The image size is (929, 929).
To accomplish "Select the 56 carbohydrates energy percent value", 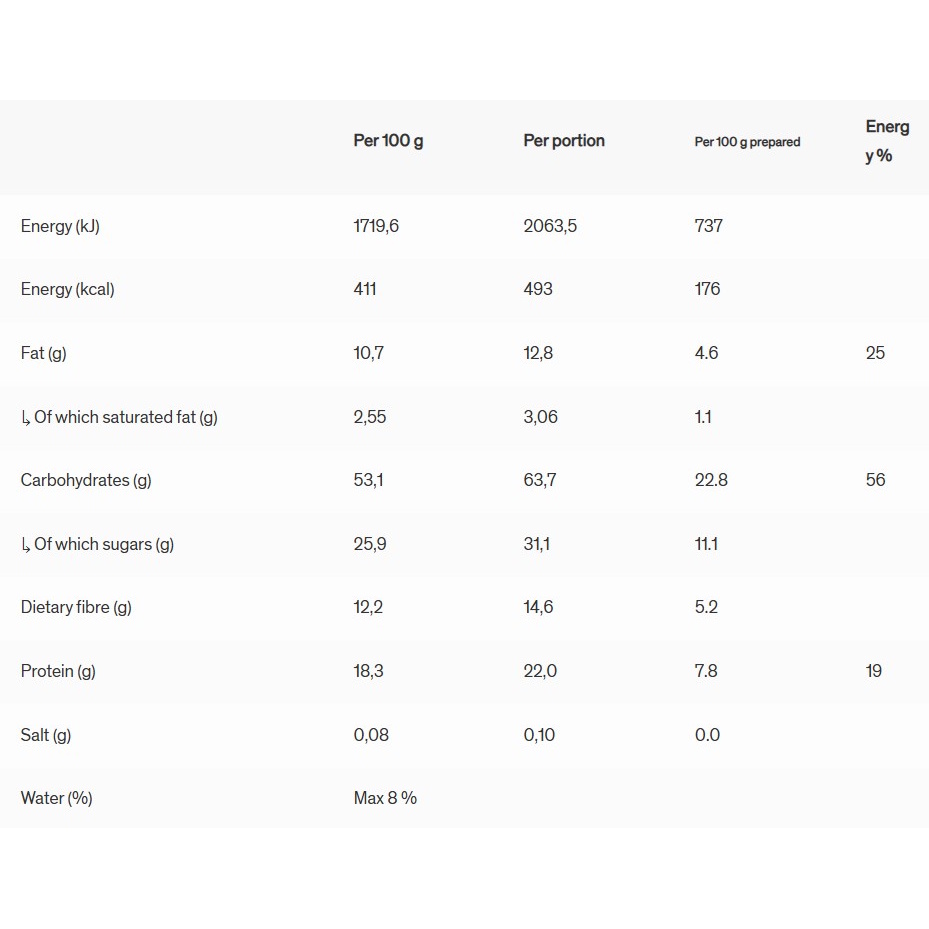I will tap(875, 480).
